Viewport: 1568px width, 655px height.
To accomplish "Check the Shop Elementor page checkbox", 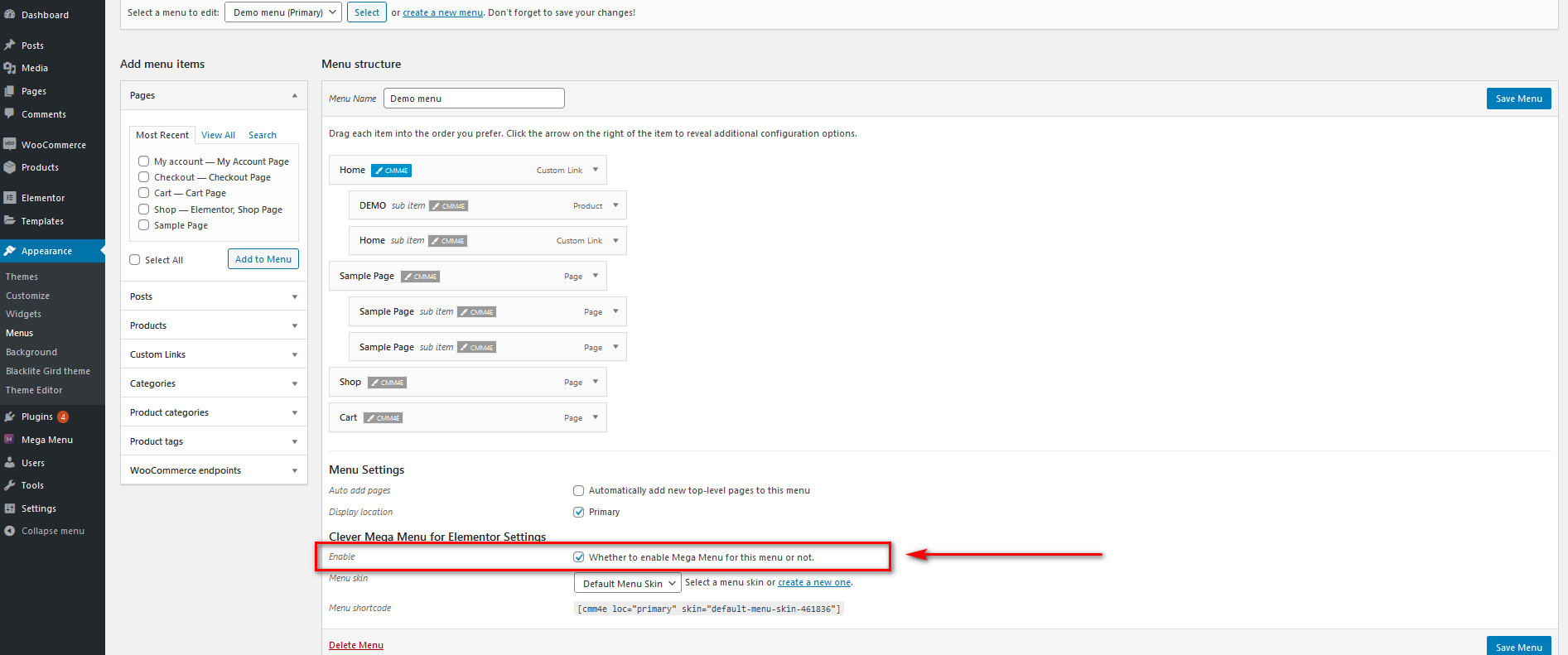I will click(144, 210).
